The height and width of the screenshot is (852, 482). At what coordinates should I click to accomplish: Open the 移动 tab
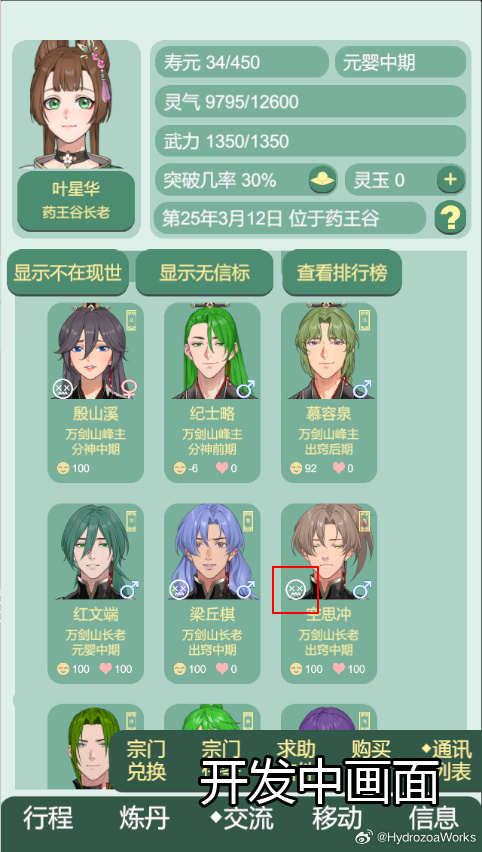(x=337, y=818)
